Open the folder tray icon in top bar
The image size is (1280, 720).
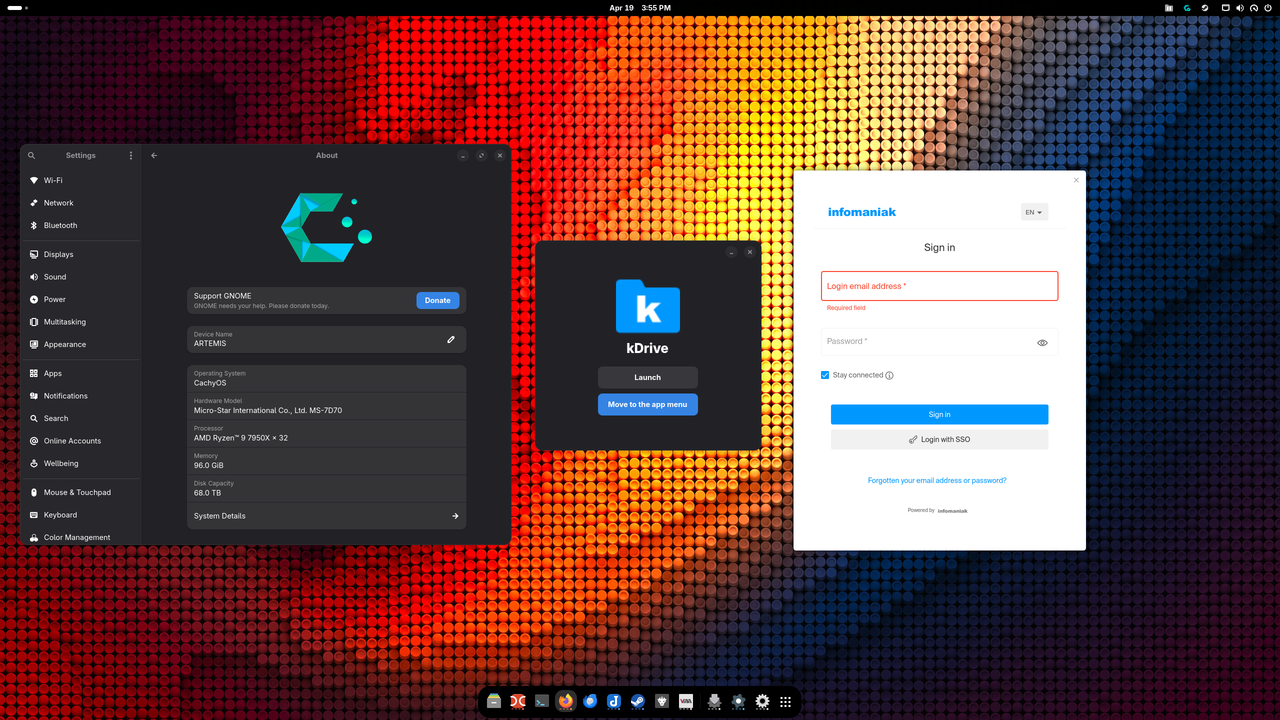click(1169, 8)
